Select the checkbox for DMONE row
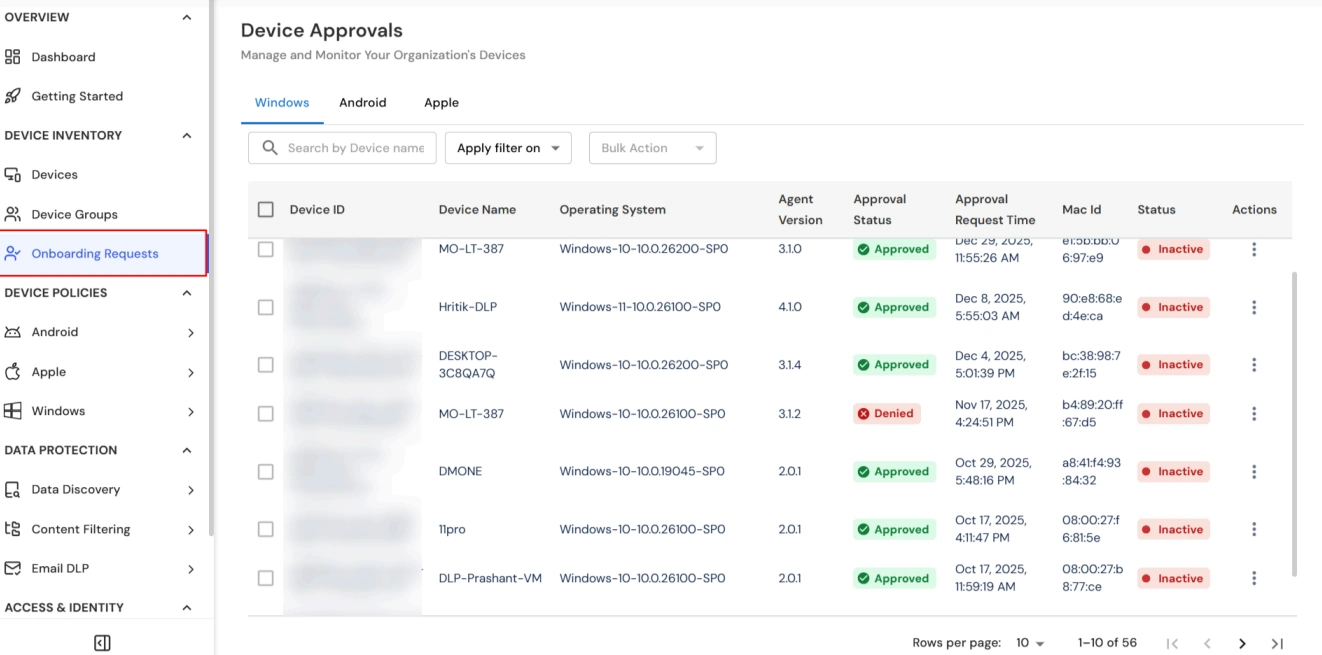The height and width of the screenshot is (655, 1322). [x=265, y=471]
